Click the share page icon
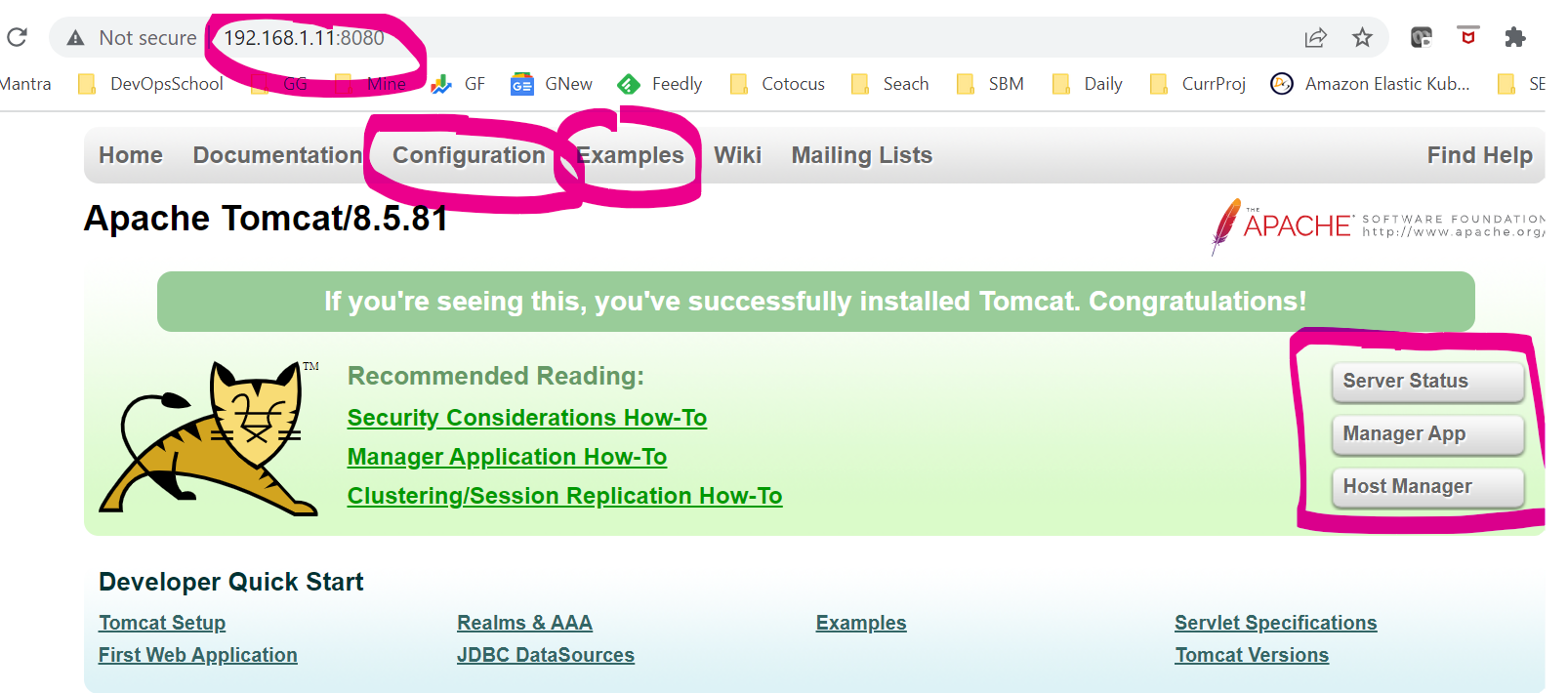Image resolution: width=1568 pixels, height=693 pixels. (x=1315, y=38)
